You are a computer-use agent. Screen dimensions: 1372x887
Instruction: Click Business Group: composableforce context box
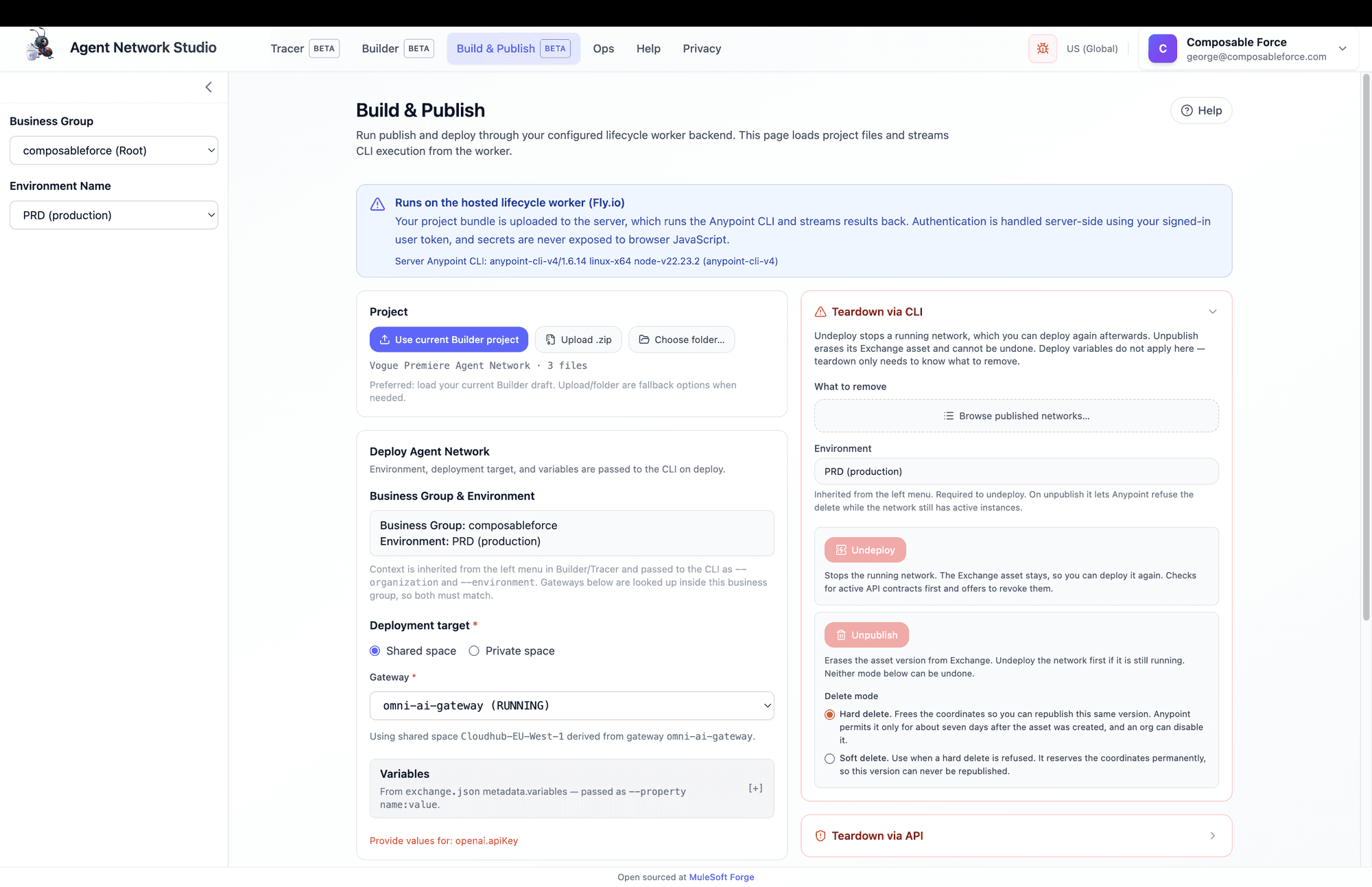(x=571, y=533)
